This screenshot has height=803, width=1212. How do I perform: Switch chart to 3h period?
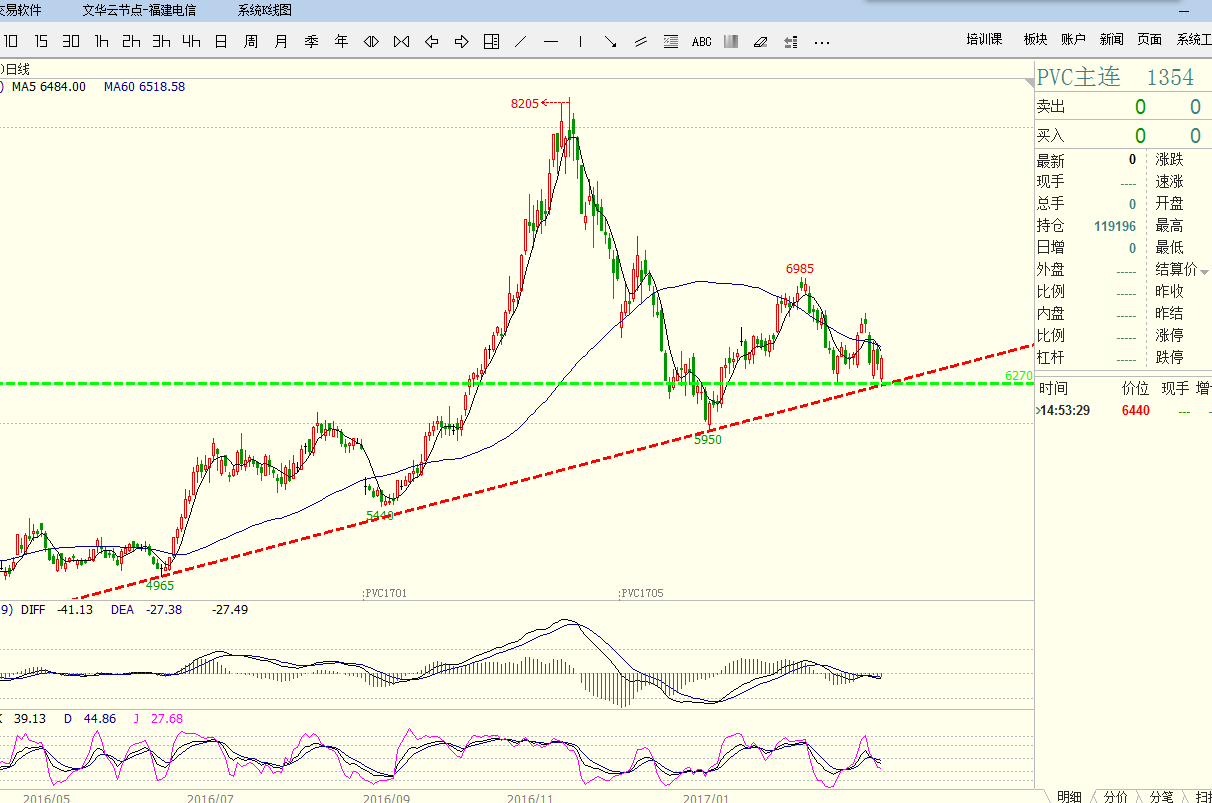tap(161, 41)
